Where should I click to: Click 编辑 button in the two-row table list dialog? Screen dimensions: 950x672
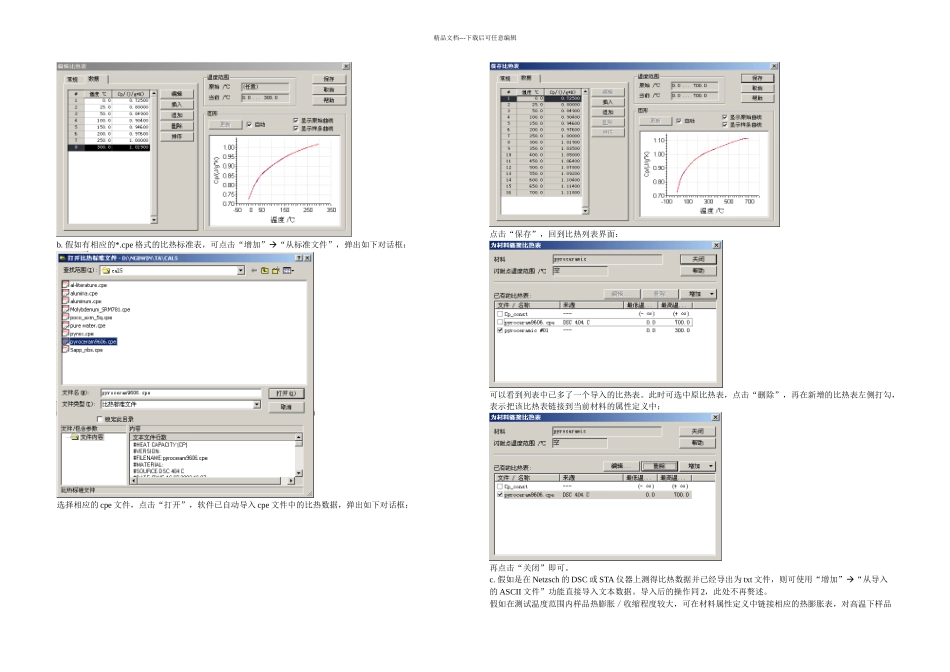click(x=620, y=466)
